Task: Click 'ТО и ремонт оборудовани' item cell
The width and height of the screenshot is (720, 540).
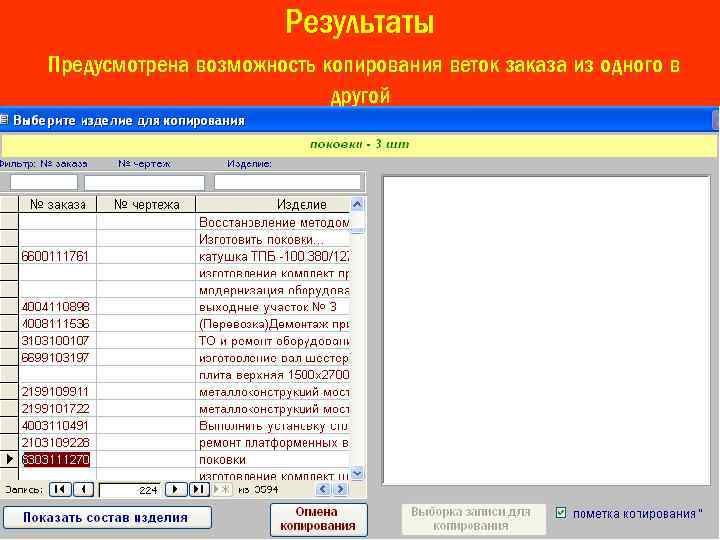Action: [x=273, y=341]
